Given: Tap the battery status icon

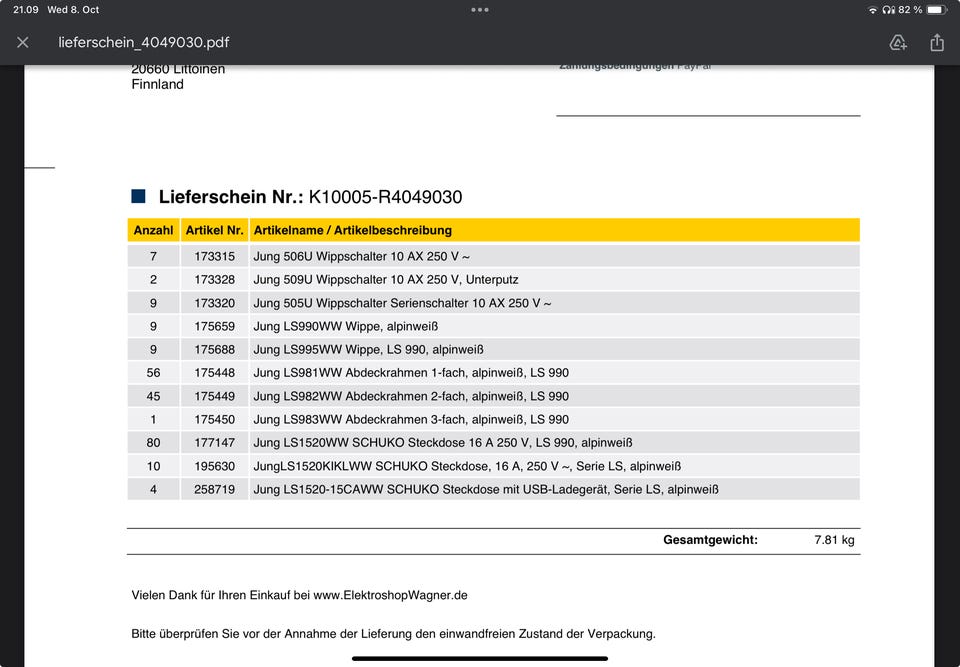Looking at the screenshot, I should [937, 10].
